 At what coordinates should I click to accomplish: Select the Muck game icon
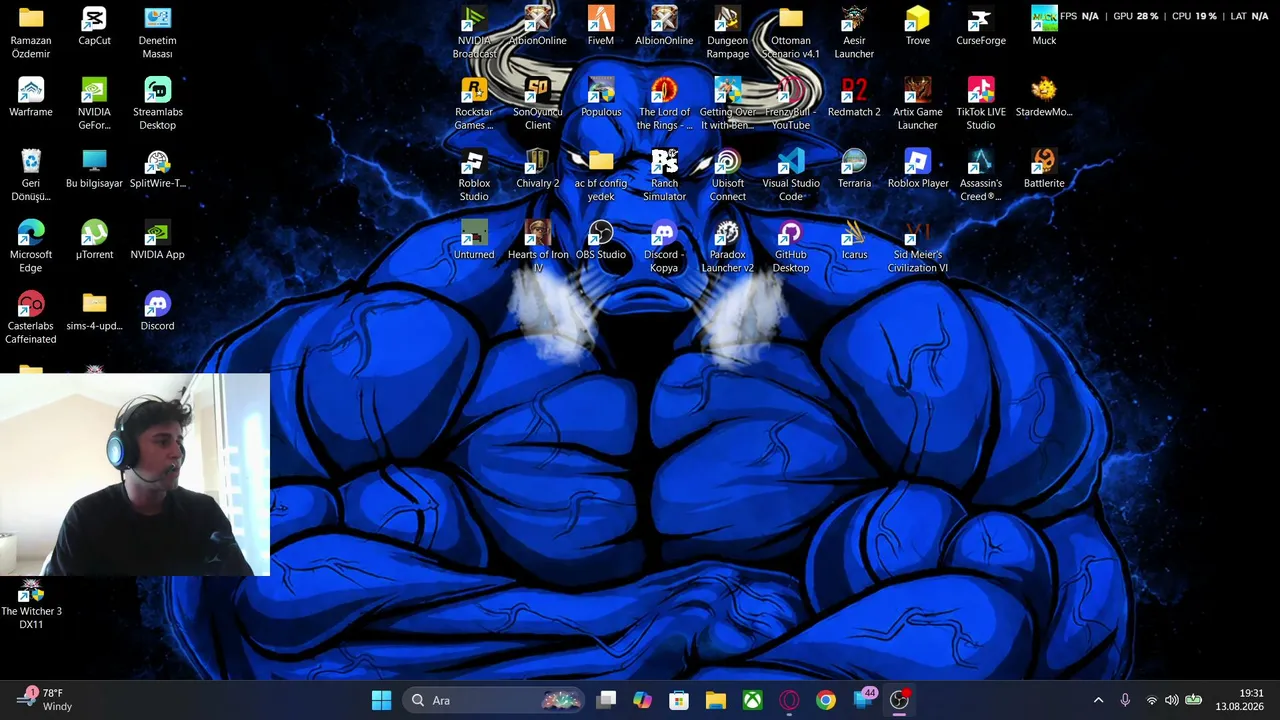[1044, 27]
